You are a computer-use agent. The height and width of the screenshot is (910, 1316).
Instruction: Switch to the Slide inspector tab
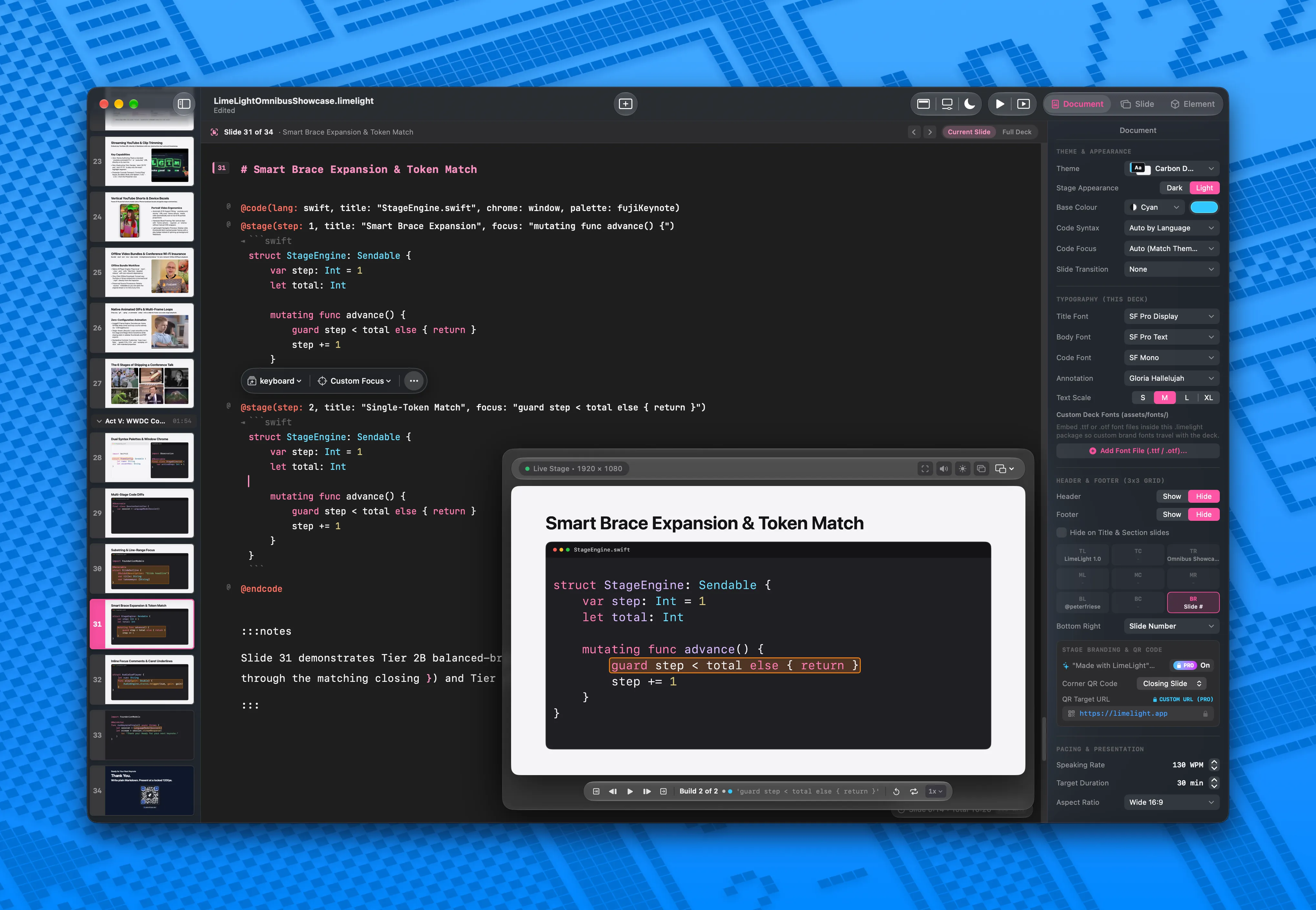coord(1137,104)
